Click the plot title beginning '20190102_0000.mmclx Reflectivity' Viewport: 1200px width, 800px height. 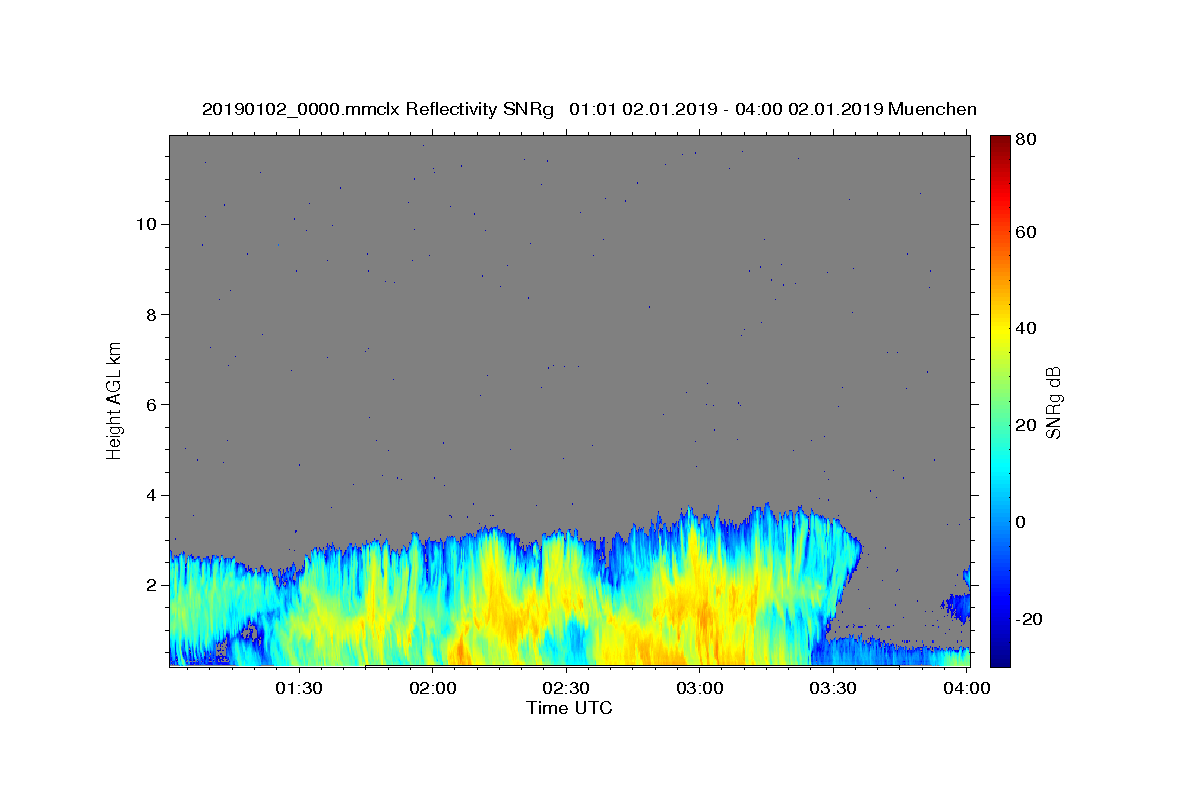(x=589, y=109)
